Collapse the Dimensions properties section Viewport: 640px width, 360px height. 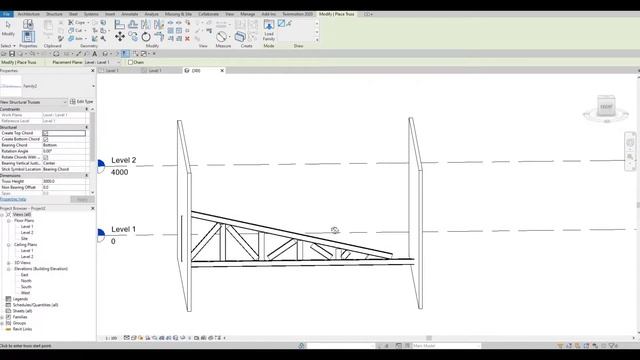(x=87, y=176)
